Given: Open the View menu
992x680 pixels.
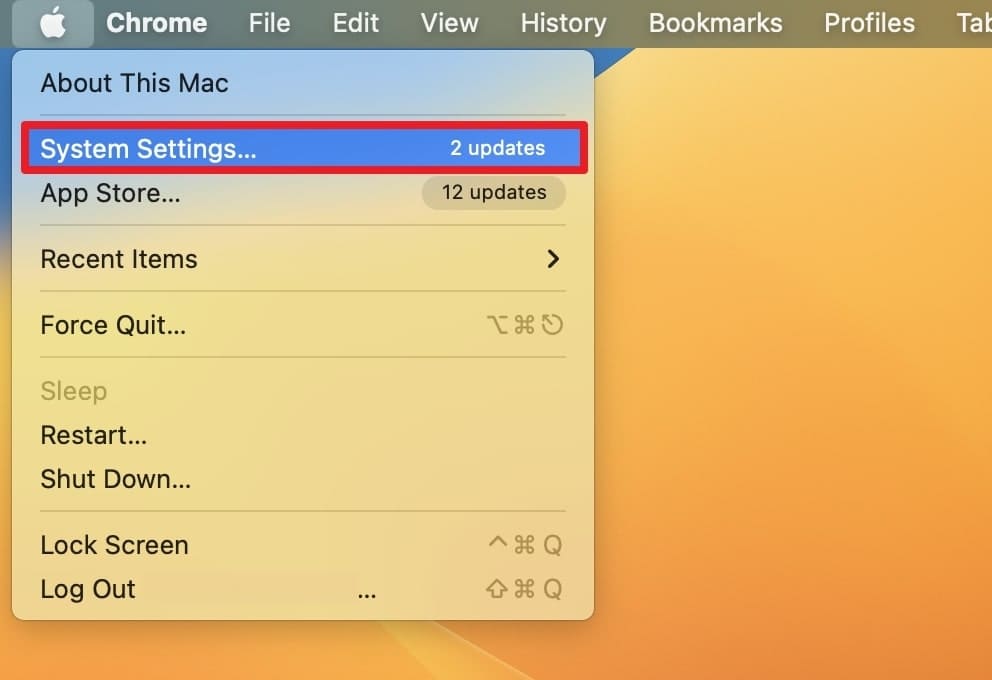Looking at the screenshot, I should pos(449,23).
